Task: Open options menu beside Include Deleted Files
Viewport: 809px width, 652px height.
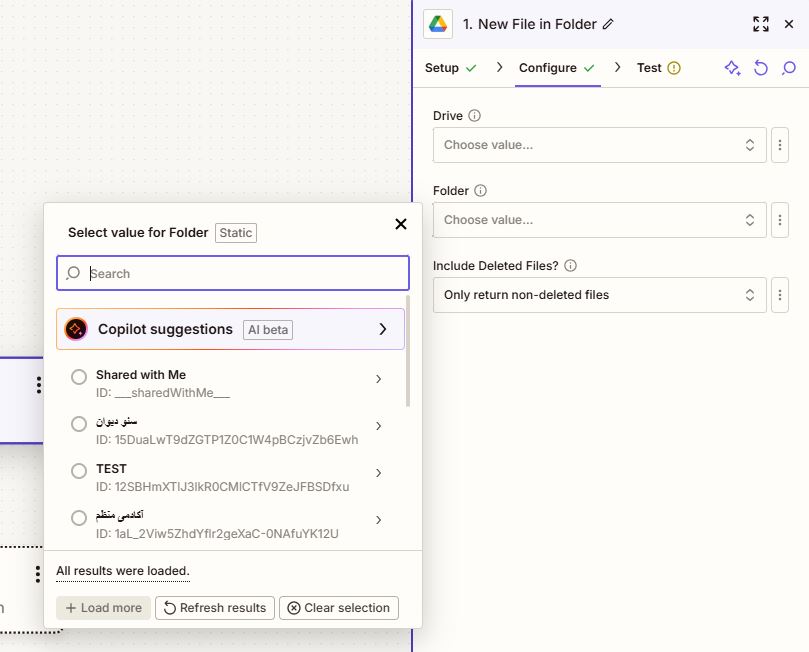Action: (x=780, y=295)
